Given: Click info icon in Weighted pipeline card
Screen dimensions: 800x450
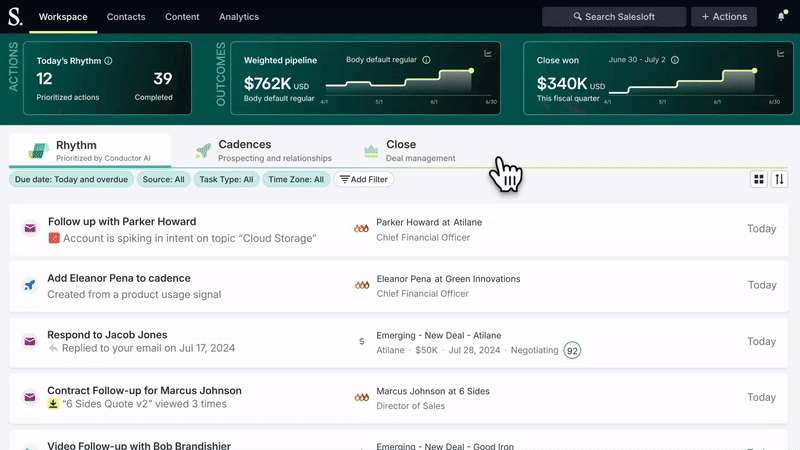Looking at the screenshot, I should (426, 60).
